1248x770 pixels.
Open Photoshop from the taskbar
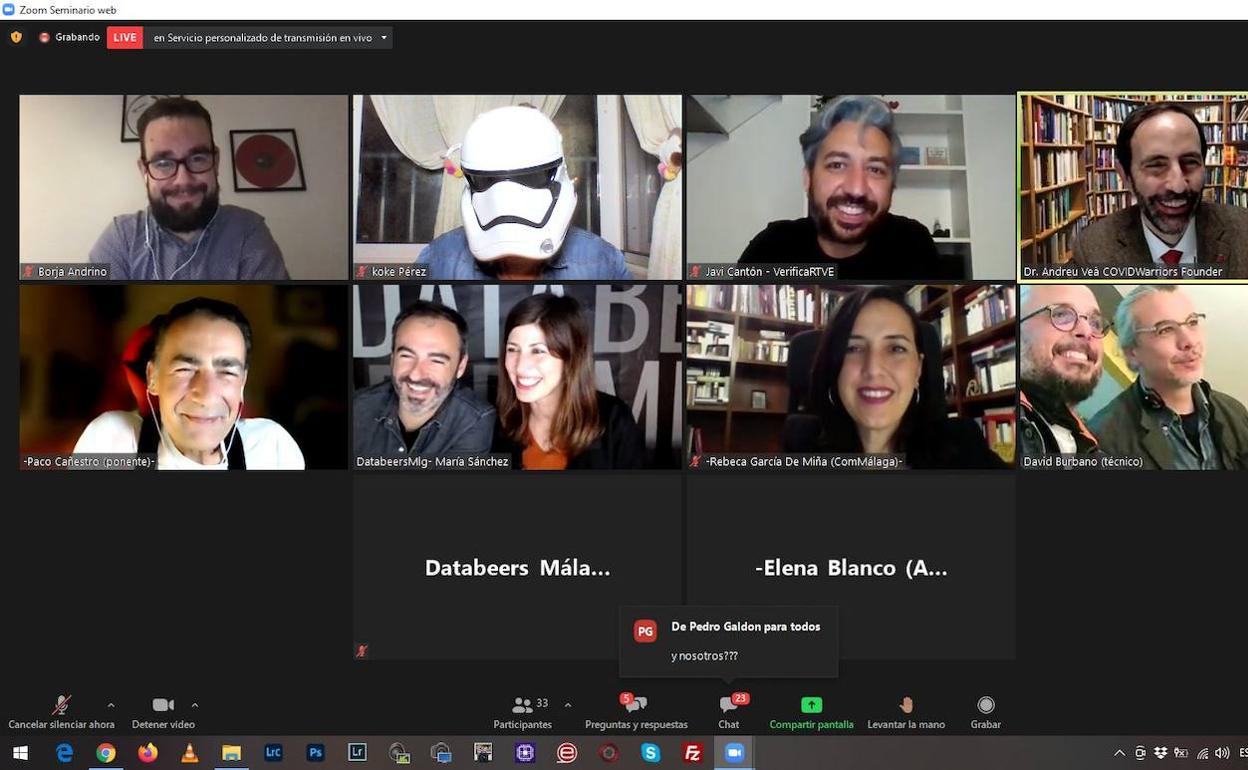(316, 753)
